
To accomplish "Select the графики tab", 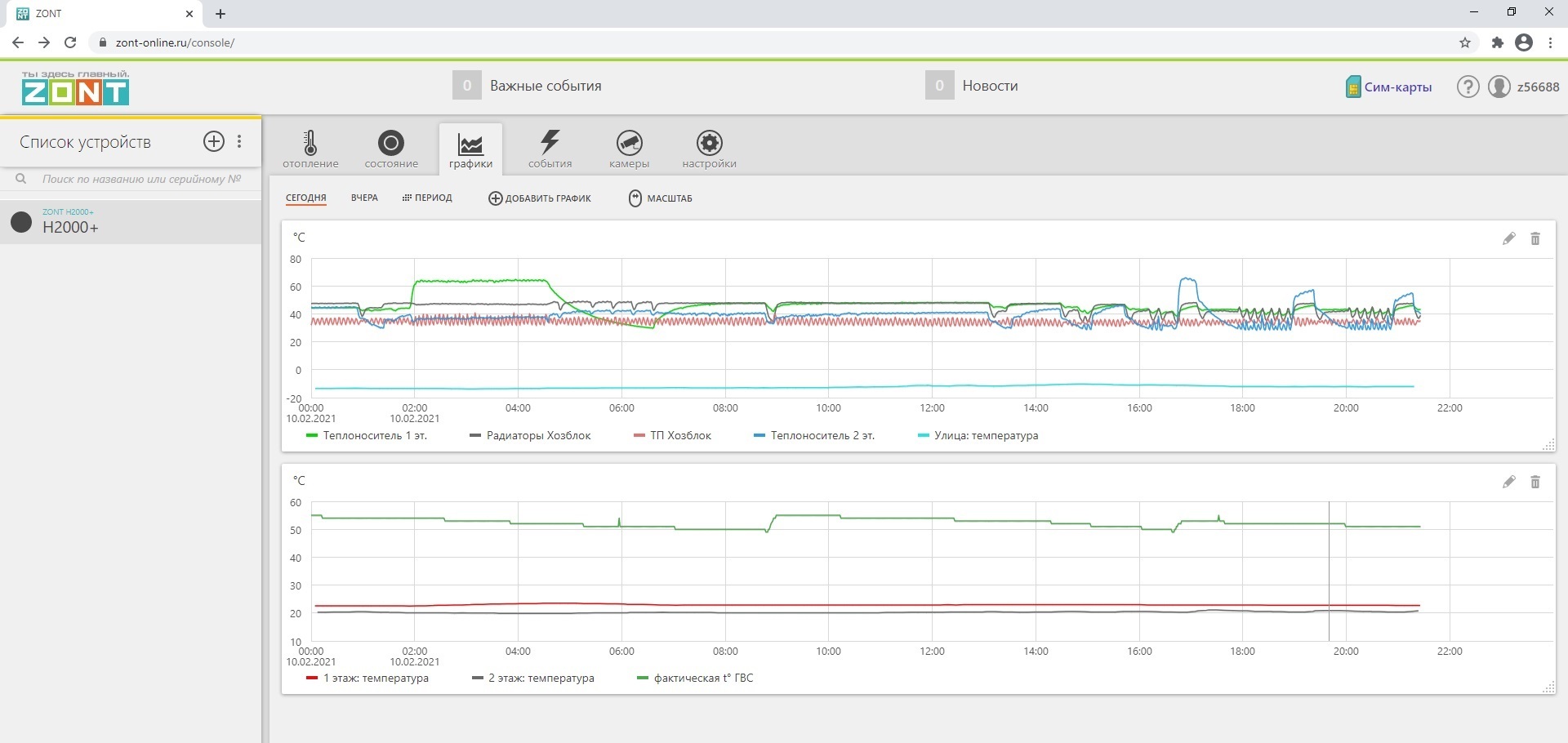I will [x=470, y=149].
